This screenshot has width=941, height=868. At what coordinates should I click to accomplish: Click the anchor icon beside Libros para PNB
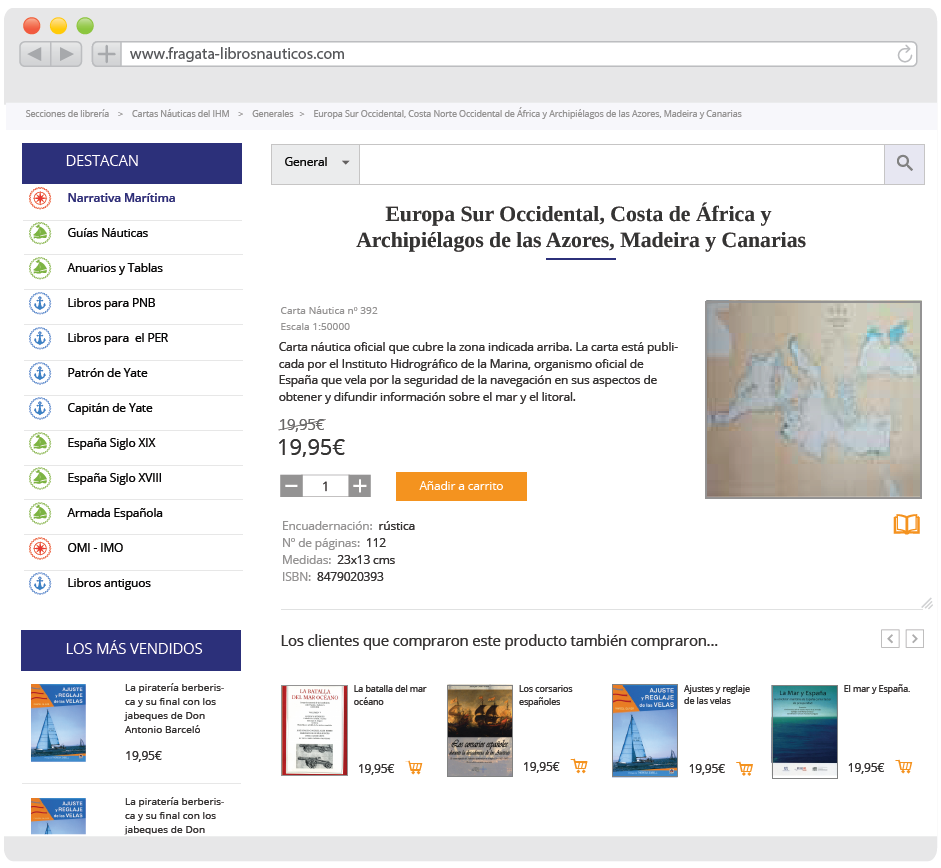(x=40, y=303)
